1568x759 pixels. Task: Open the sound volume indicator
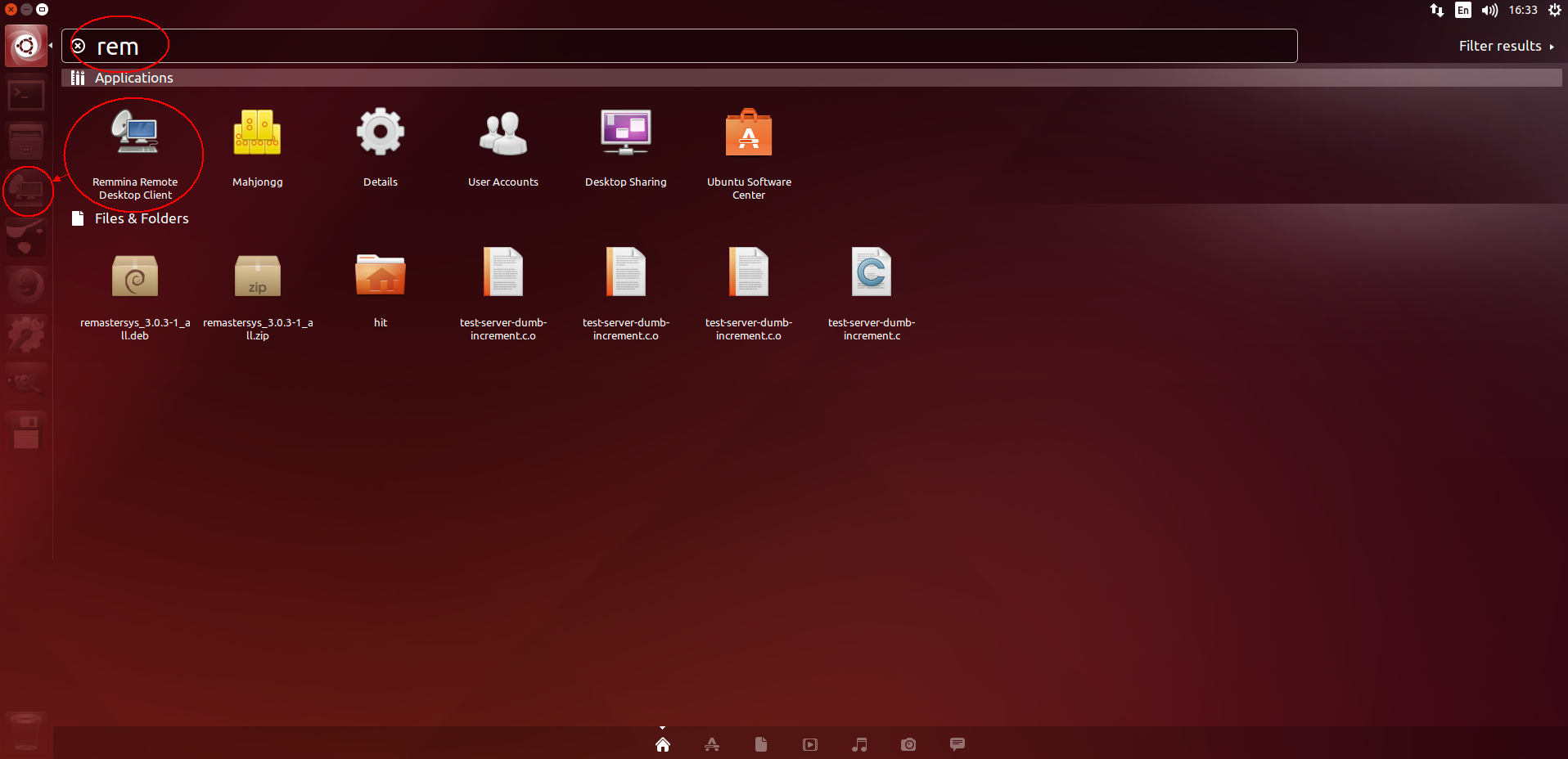pyautogui.click(x=1489, y=10)
